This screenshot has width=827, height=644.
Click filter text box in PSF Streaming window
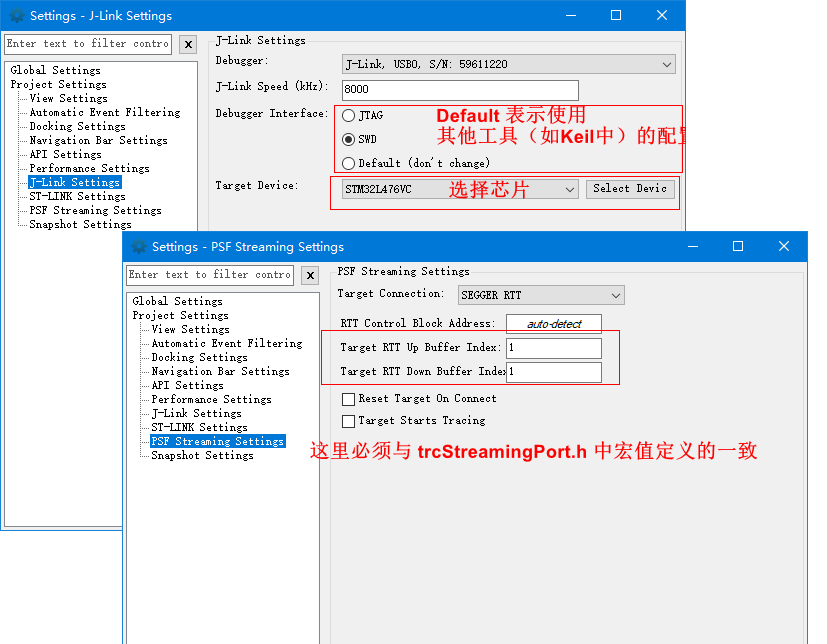[x=210, y=275]
